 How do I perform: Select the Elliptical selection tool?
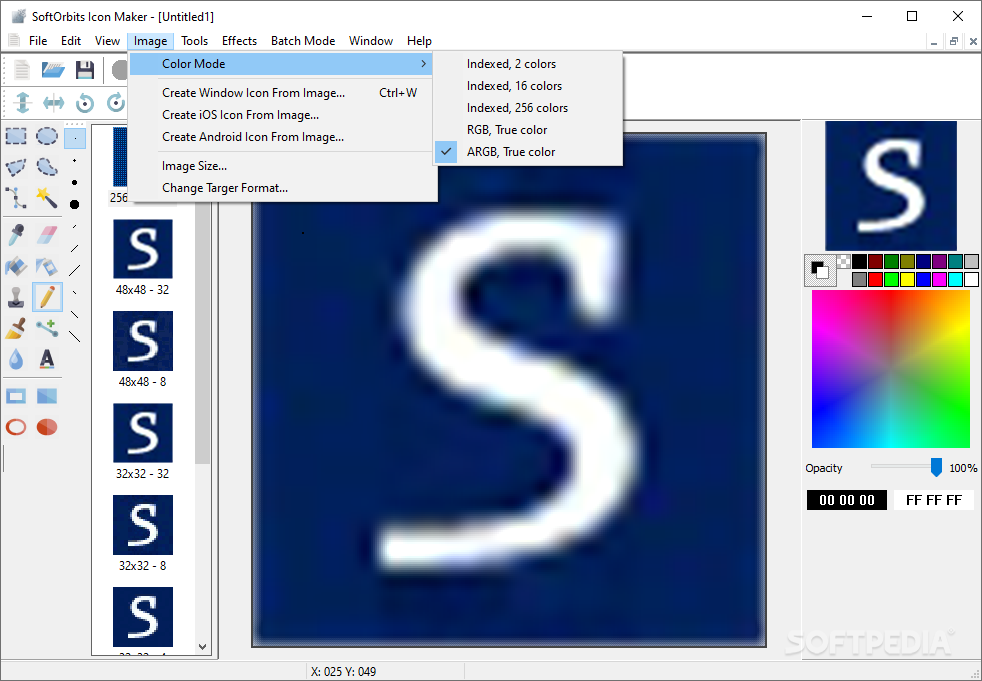47,136
